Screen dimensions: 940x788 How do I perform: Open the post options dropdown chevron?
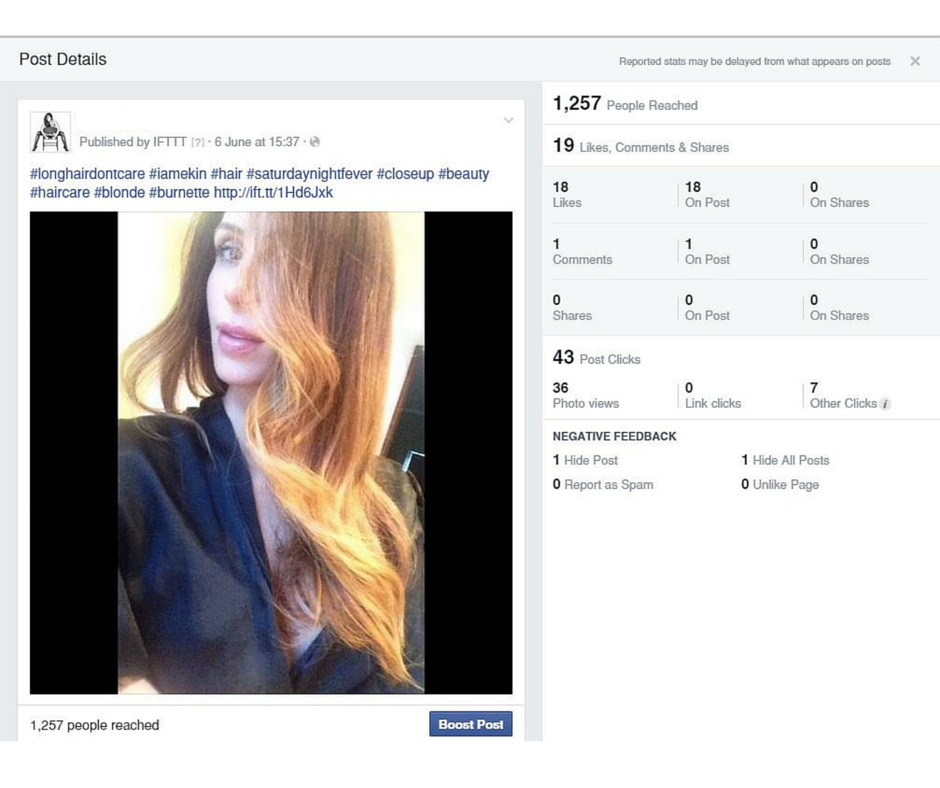click(x=508, y=121)
